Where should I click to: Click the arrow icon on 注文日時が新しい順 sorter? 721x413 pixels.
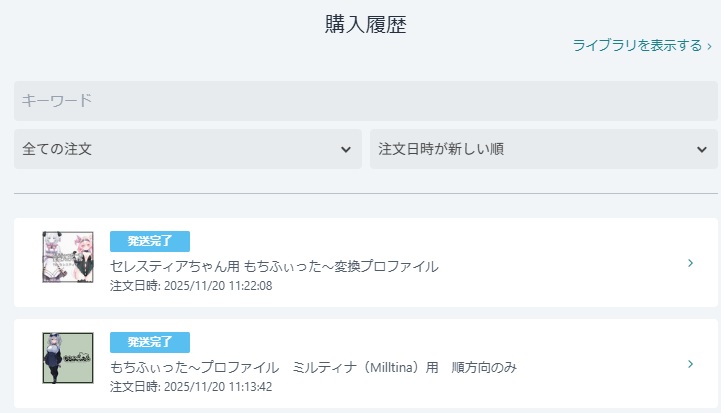pos(701,149)
